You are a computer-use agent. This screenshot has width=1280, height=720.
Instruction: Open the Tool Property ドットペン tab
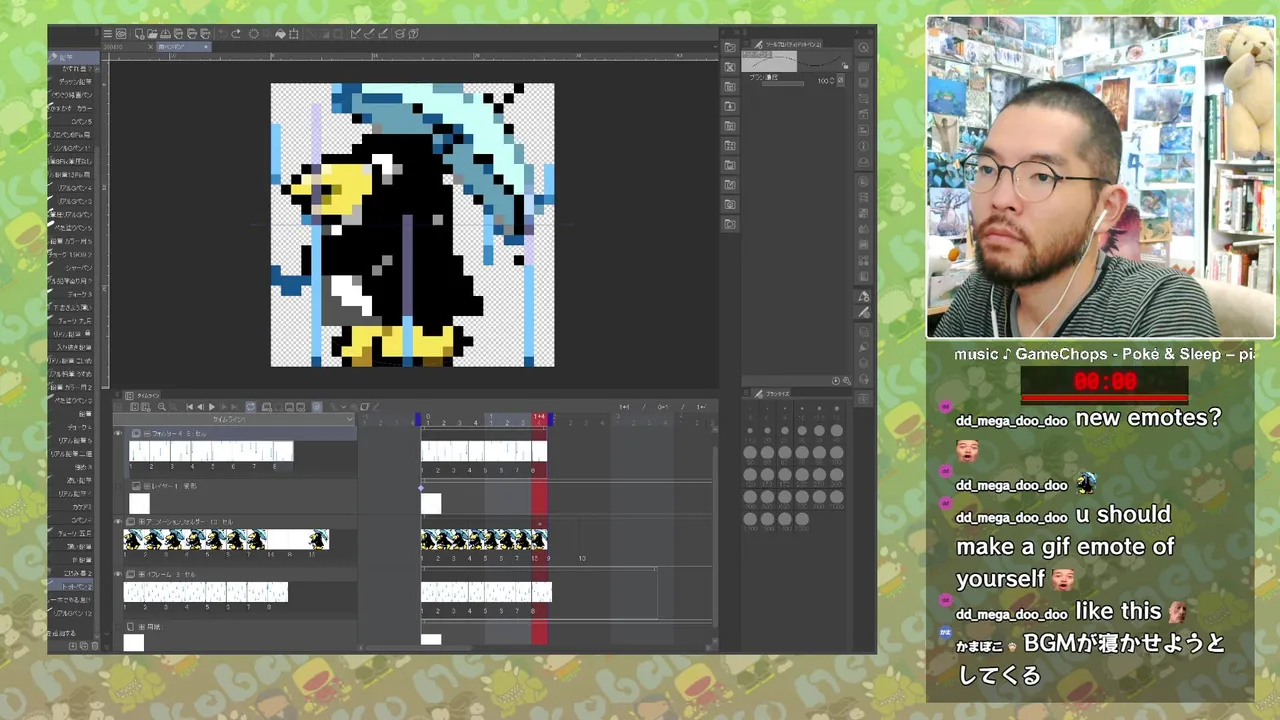pos(787,44)
